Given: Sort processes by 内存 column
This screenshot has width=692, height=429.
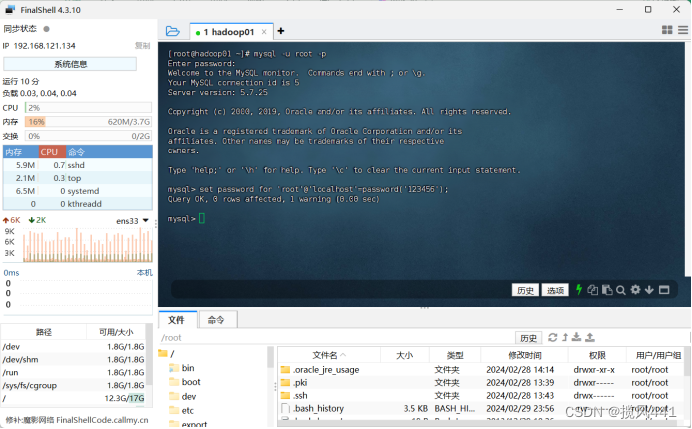Looking at the screenshot, I should click(21, 152).
